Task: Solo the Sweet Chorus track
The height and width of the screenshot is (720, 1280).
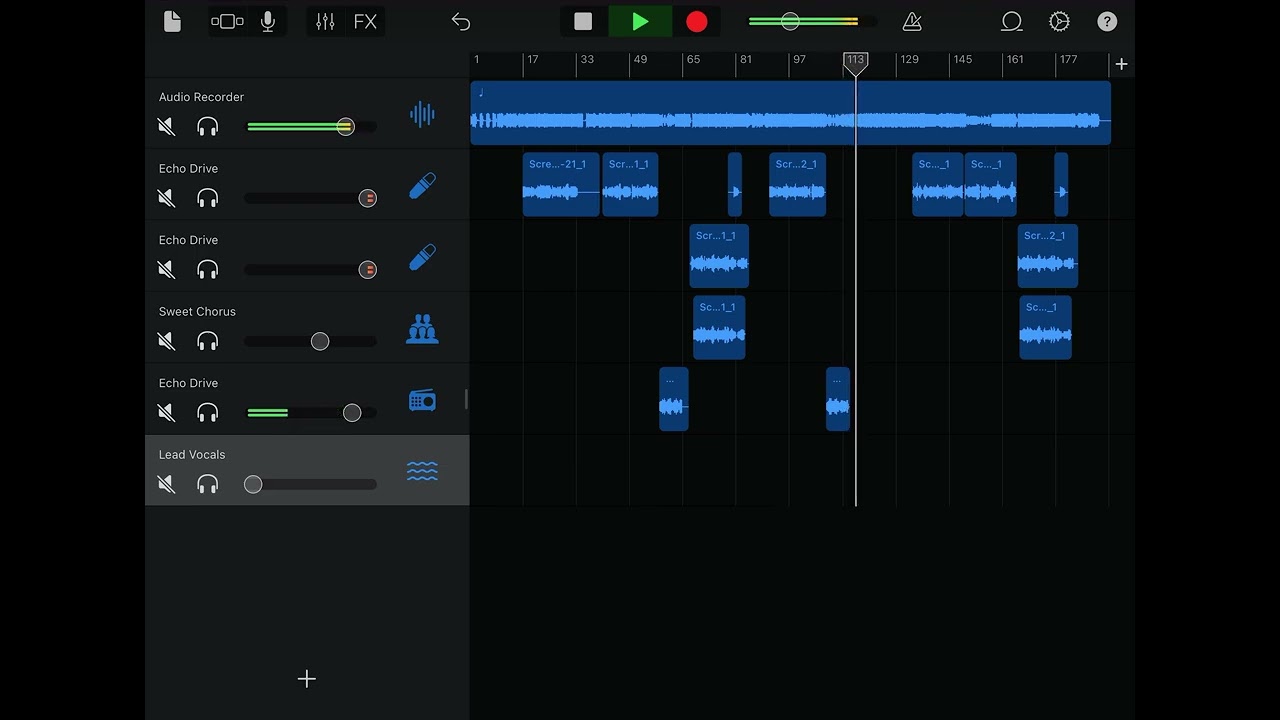Action: (207, 341)
